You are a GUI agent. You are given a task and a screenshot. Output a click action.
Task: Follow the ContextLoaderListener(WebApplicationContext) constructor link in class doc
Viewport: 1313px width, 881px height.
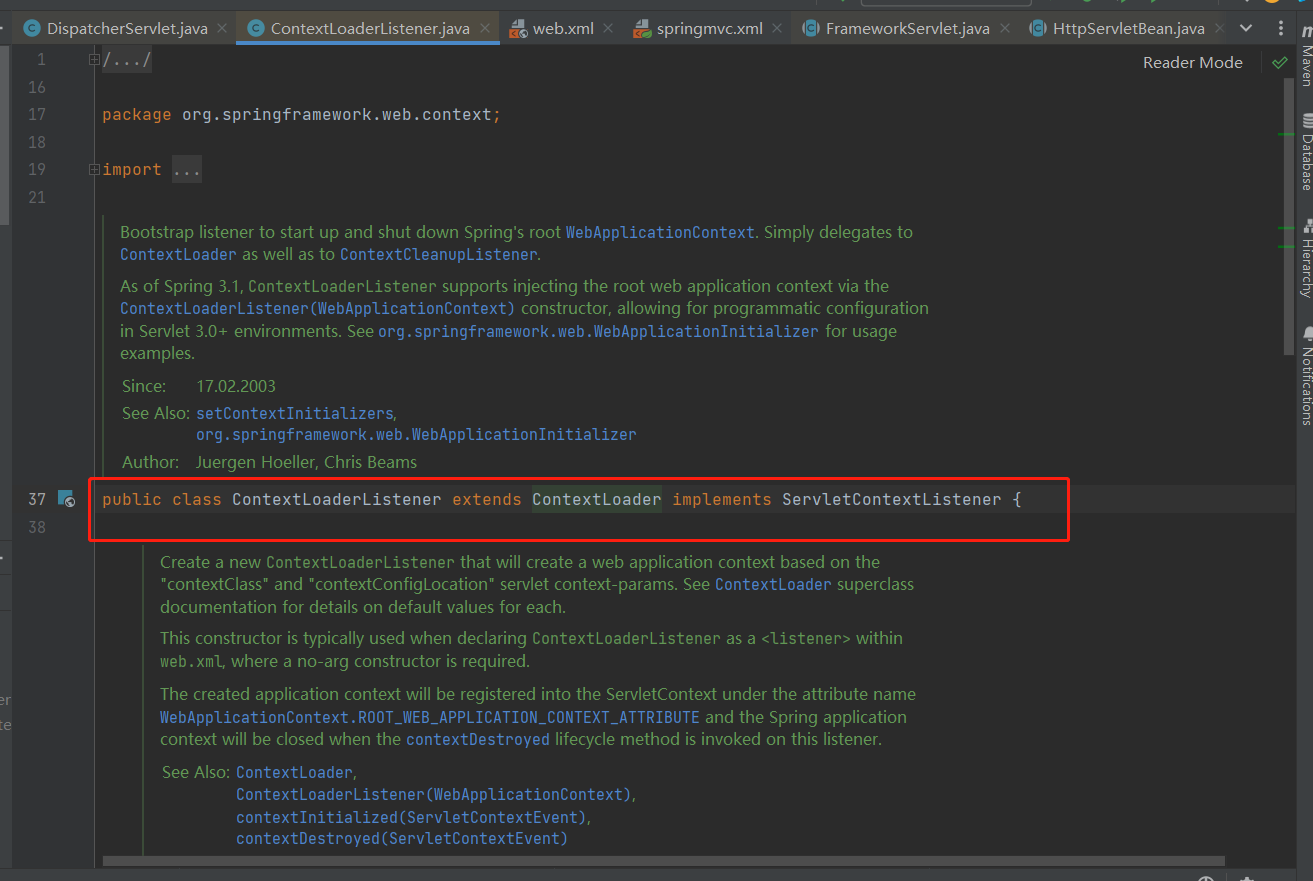click(x=317, y=308)
